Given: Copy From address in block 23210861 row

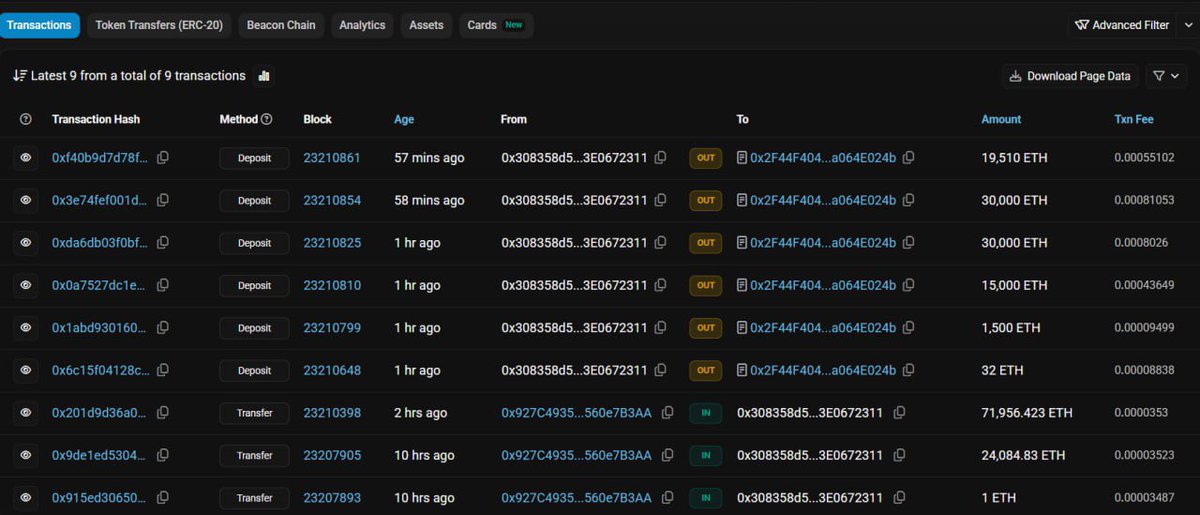Looking at the screenshot, I should [660, 158].
